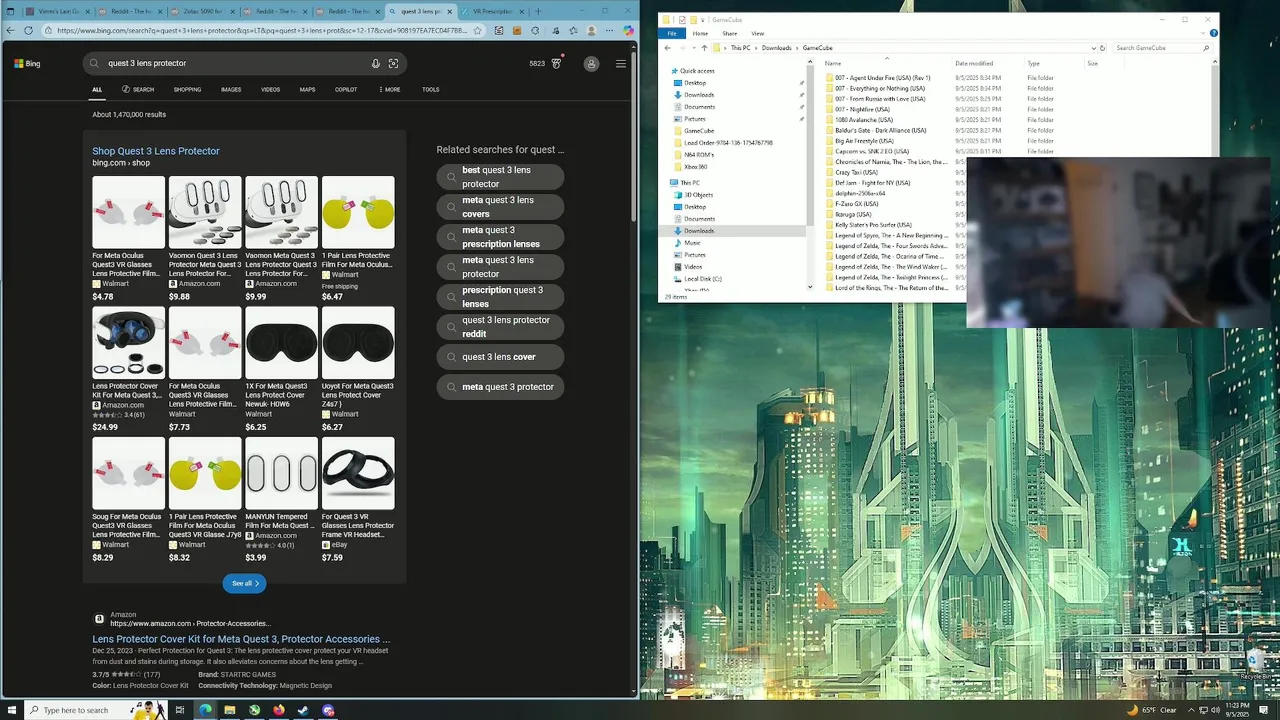
Task: Click Recycle Bin on the desktop
Action: tap(1256, 664)
